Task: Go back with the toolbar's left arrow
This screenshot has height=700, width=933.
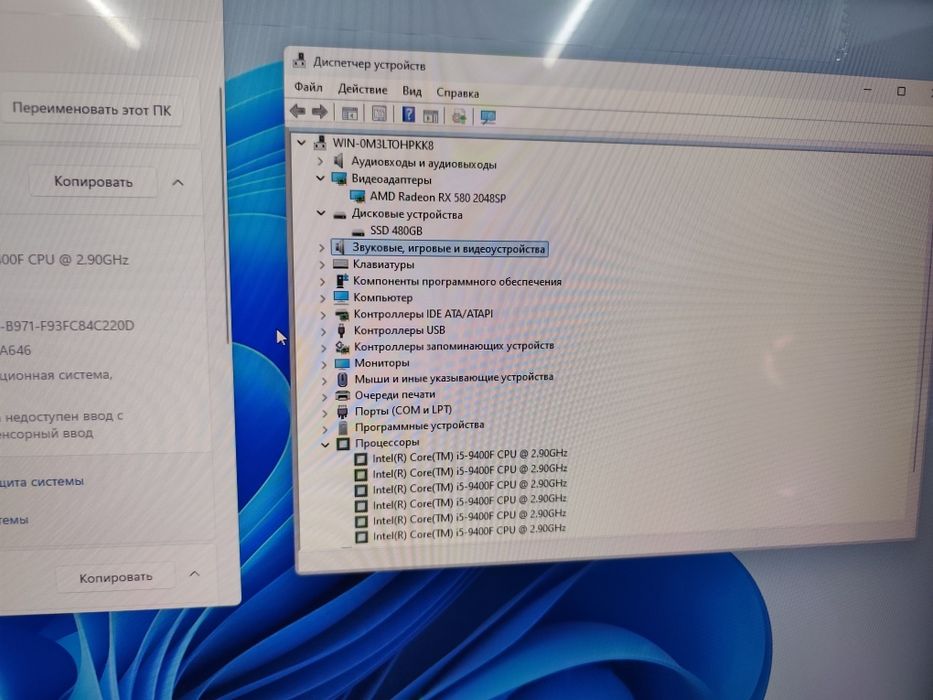Action: [298, 111]
